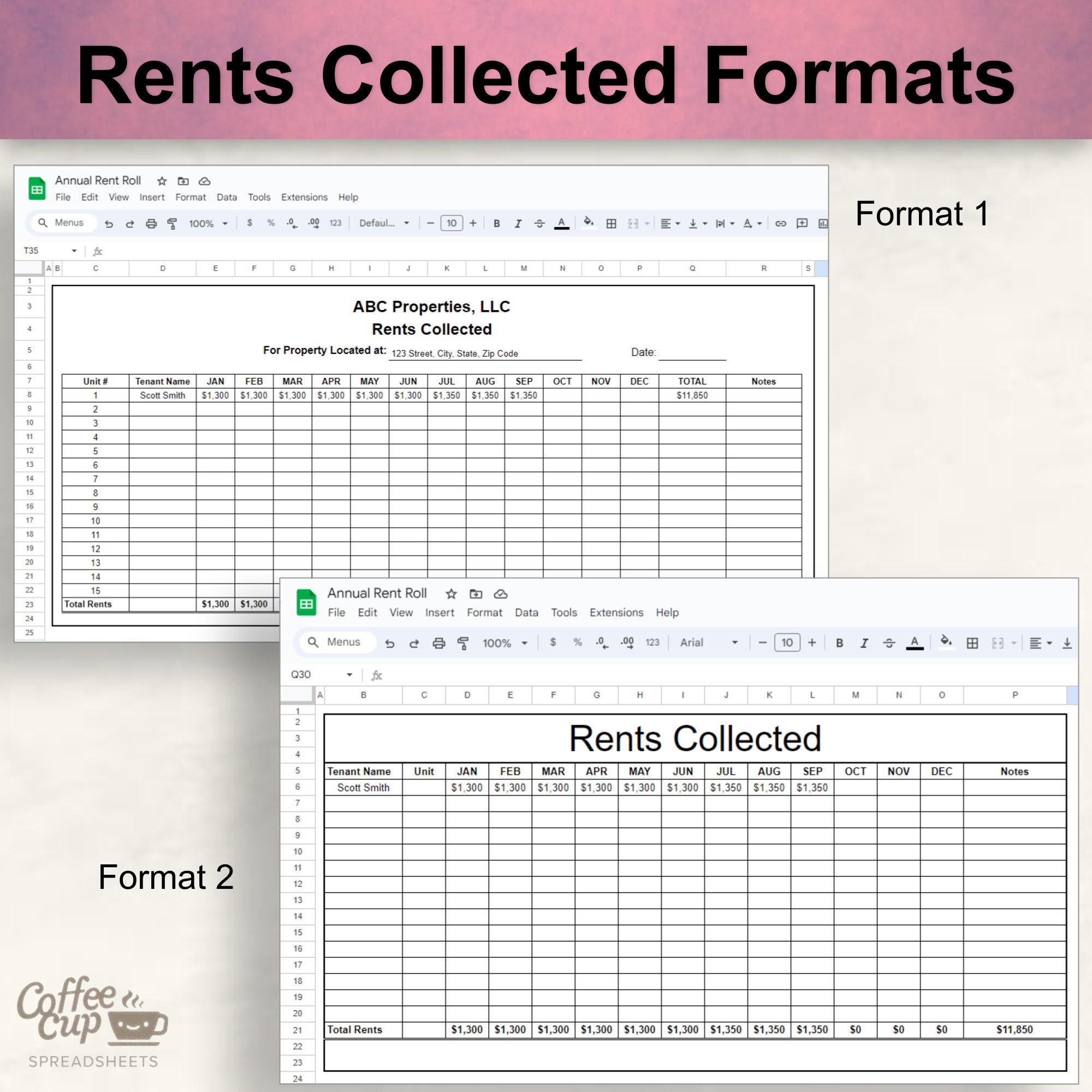The width and height of the screenshot is (1092, 1092).
Task: Open vertical align dropdown in Format 1 window
Action: coord(697,223)
